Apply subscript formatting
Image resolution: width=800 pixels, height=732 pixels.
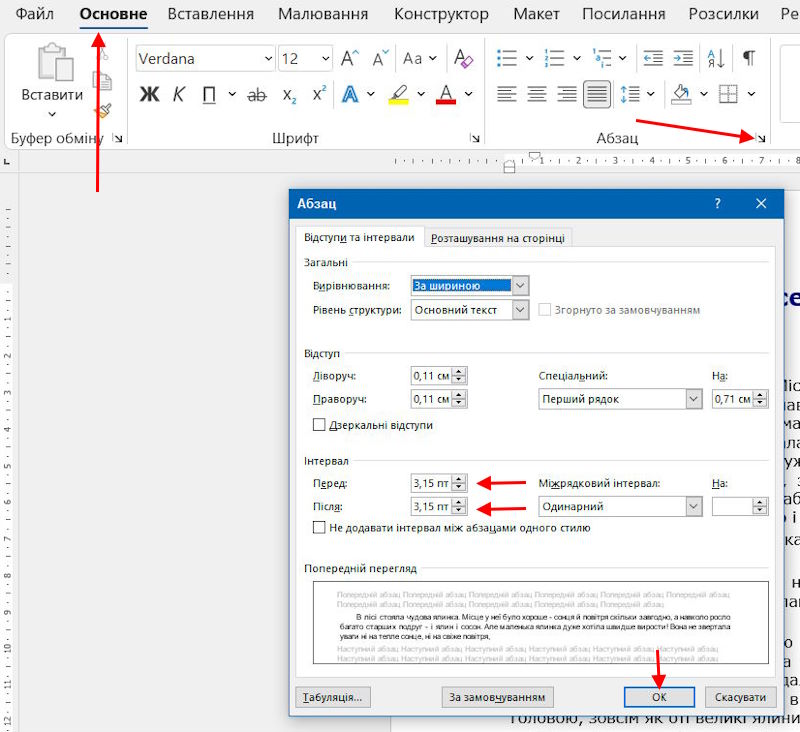(x=289, y=95)
